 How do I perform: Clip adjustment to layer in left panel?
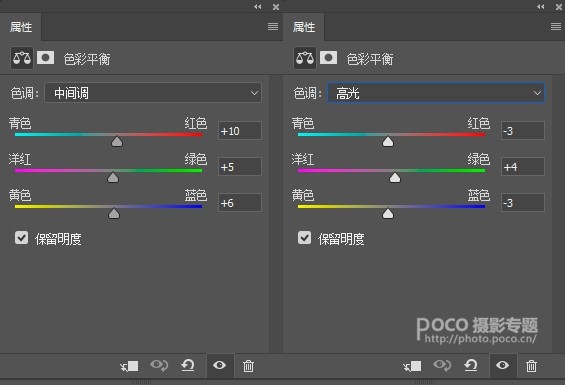[129, 366]
